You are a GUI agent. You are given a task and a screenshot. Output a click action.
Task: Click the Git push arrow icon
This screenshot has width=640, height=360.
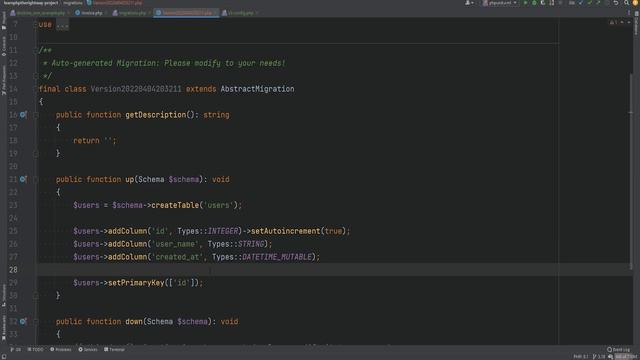(598, 3)
